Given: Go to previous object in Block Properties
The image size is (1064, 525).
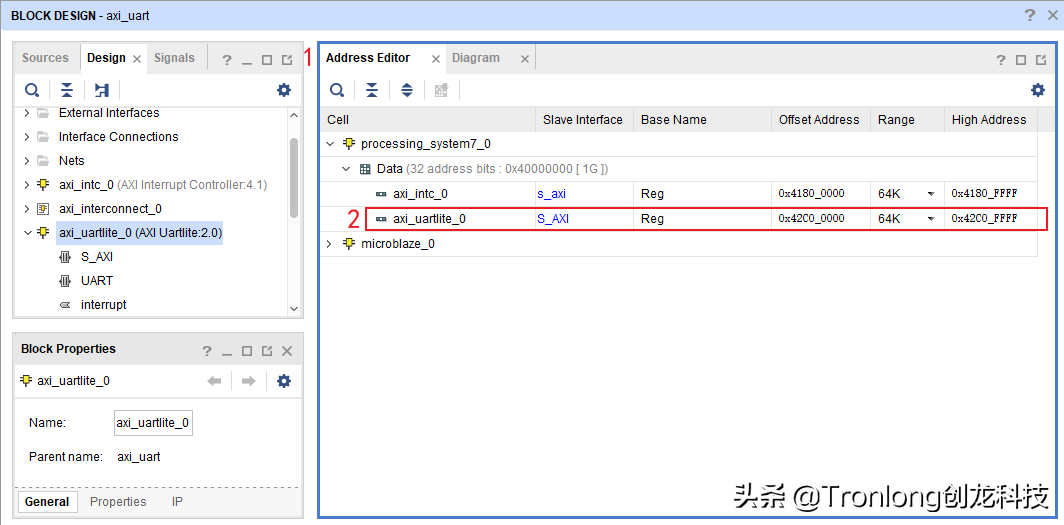Looking at the screenshot, I should point(214,381).
